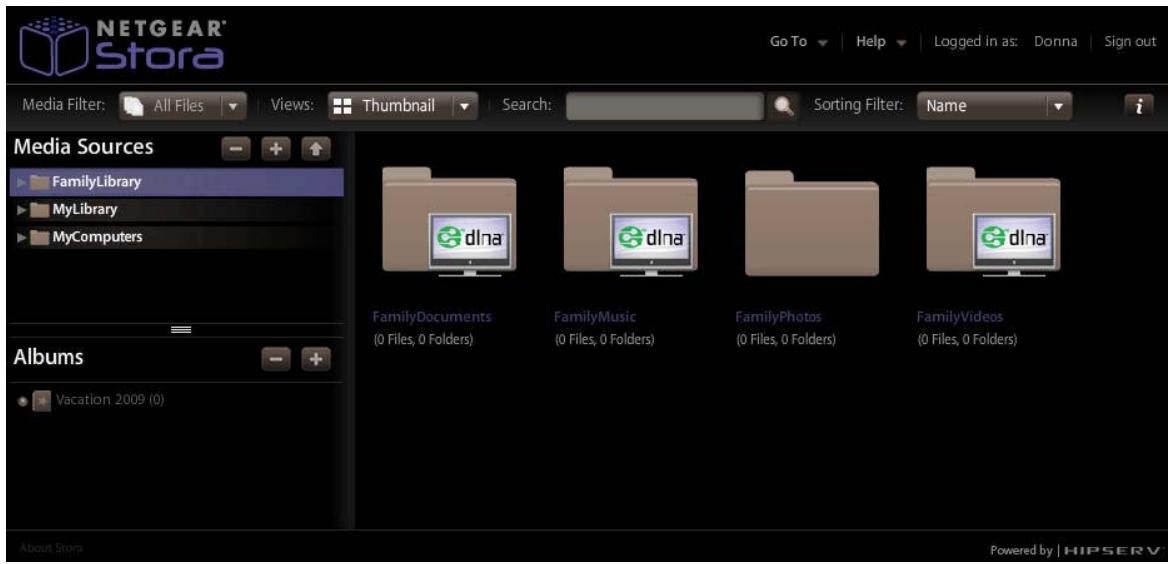Click the panel splitter handle above Albums
This screenshot has width=1173, height=564.
(x=181, y=330)
